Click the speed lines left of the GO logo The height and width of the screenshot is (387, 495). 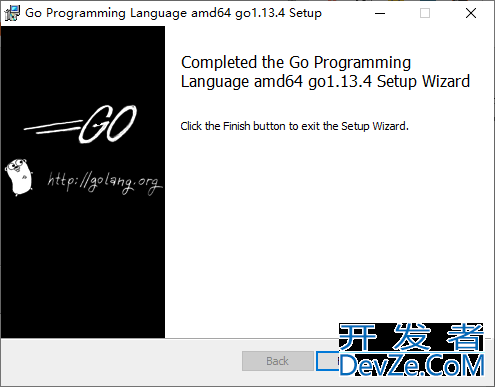click(x=53, y=127)
